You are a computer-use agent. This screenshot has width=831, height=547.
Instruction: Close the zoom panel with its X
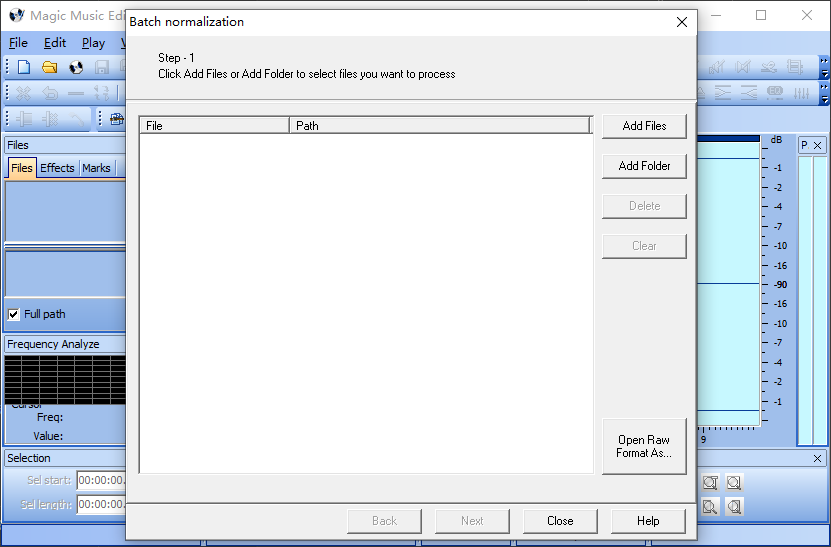(817, 458)
